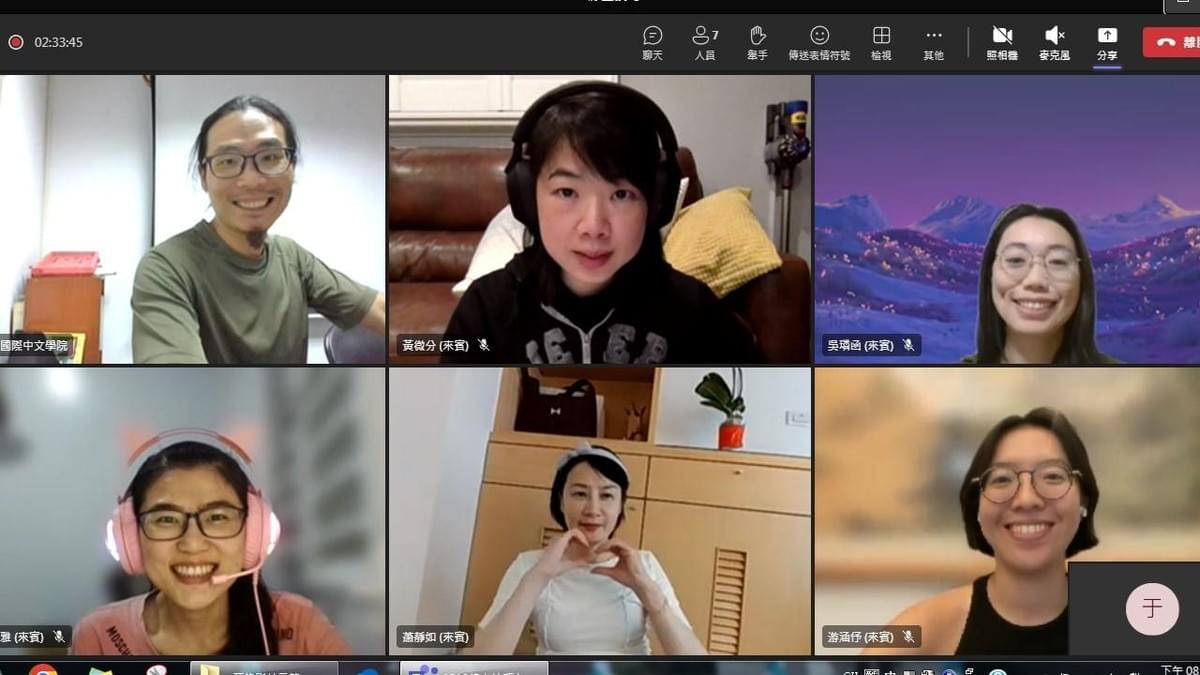Click the 蕭靜如 (來賓) name label

pos(435,637)
